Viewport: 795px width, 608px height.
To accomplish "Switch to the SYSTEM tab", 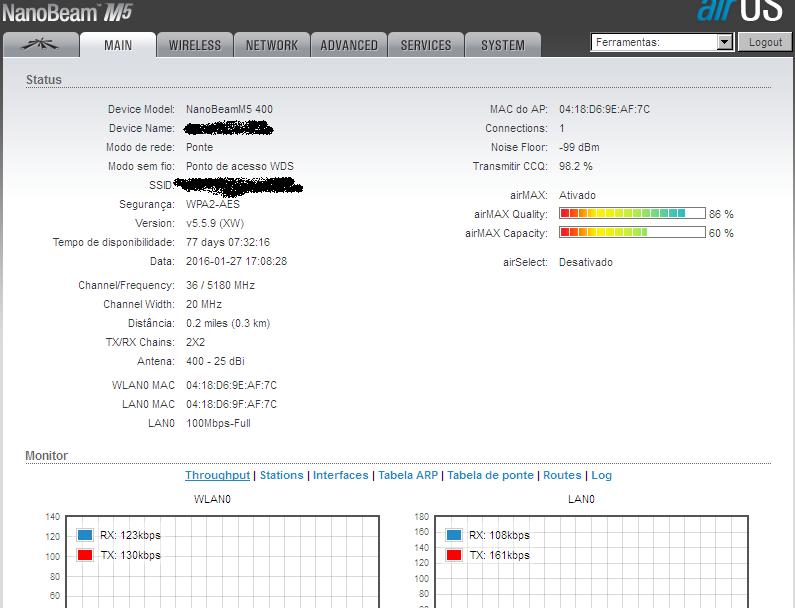I will [503, 45].
